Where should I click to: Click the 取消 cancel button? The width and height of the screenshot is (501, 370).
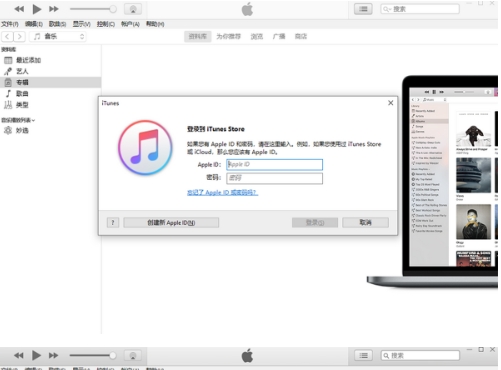[365, 223]
